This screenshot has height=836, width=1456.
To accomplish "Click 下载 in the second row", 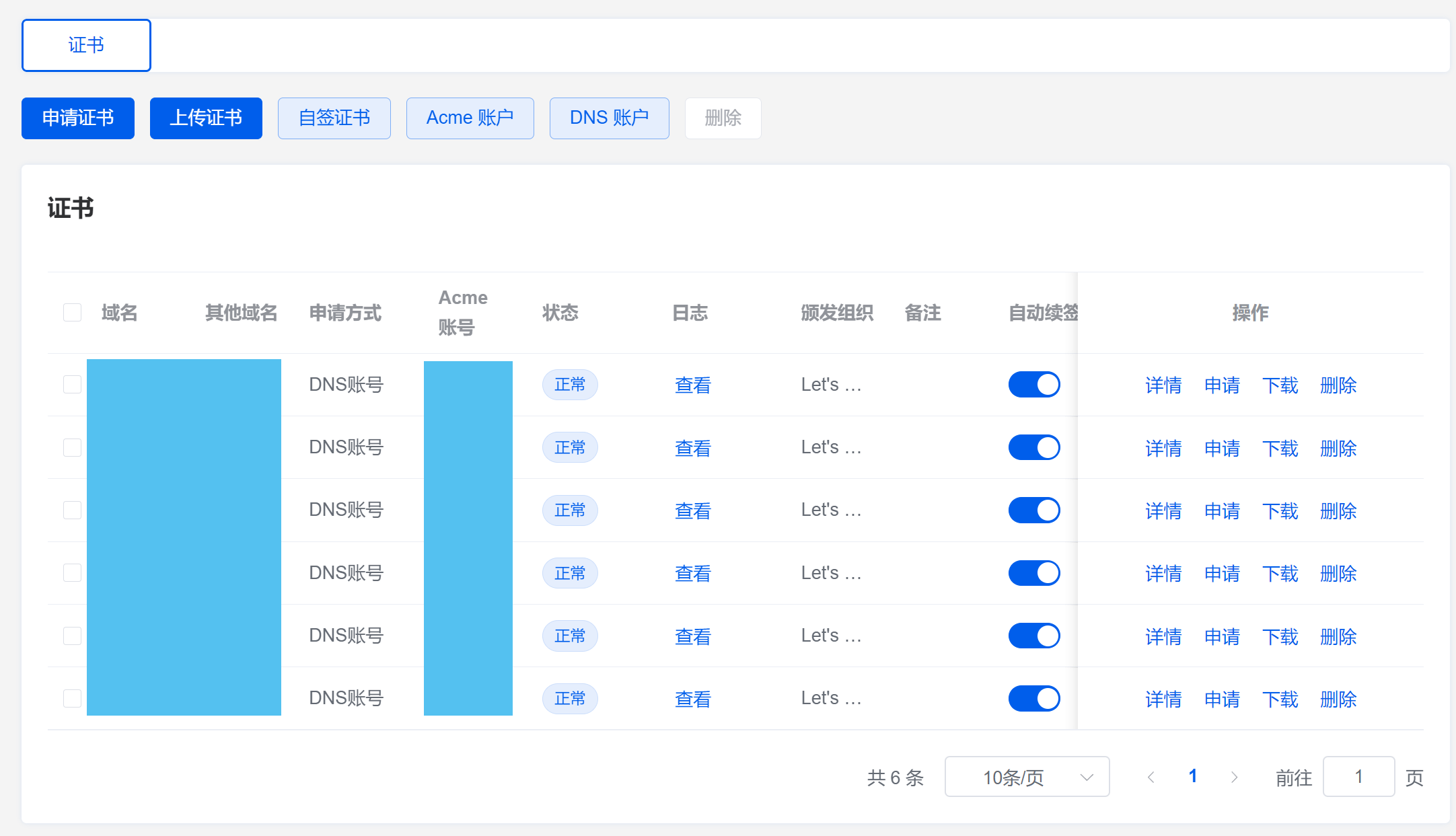I will (1280, 448).
